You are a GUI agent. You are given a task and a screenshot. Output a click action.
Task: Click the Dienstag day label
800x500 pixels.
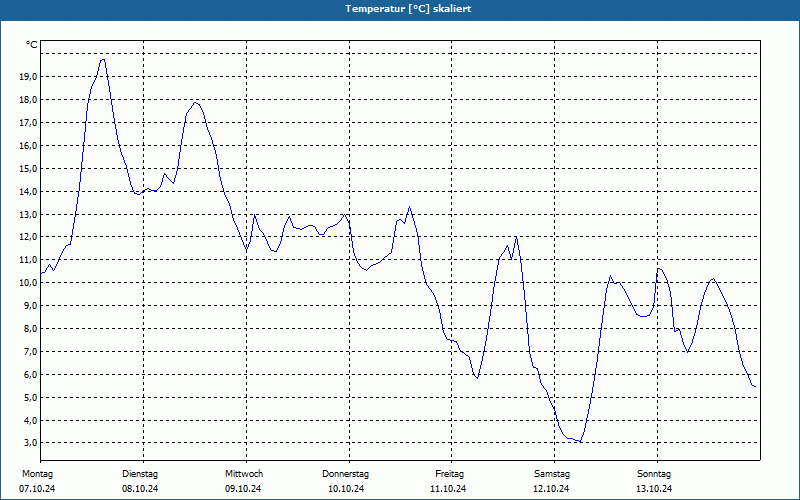pos(140,474)
